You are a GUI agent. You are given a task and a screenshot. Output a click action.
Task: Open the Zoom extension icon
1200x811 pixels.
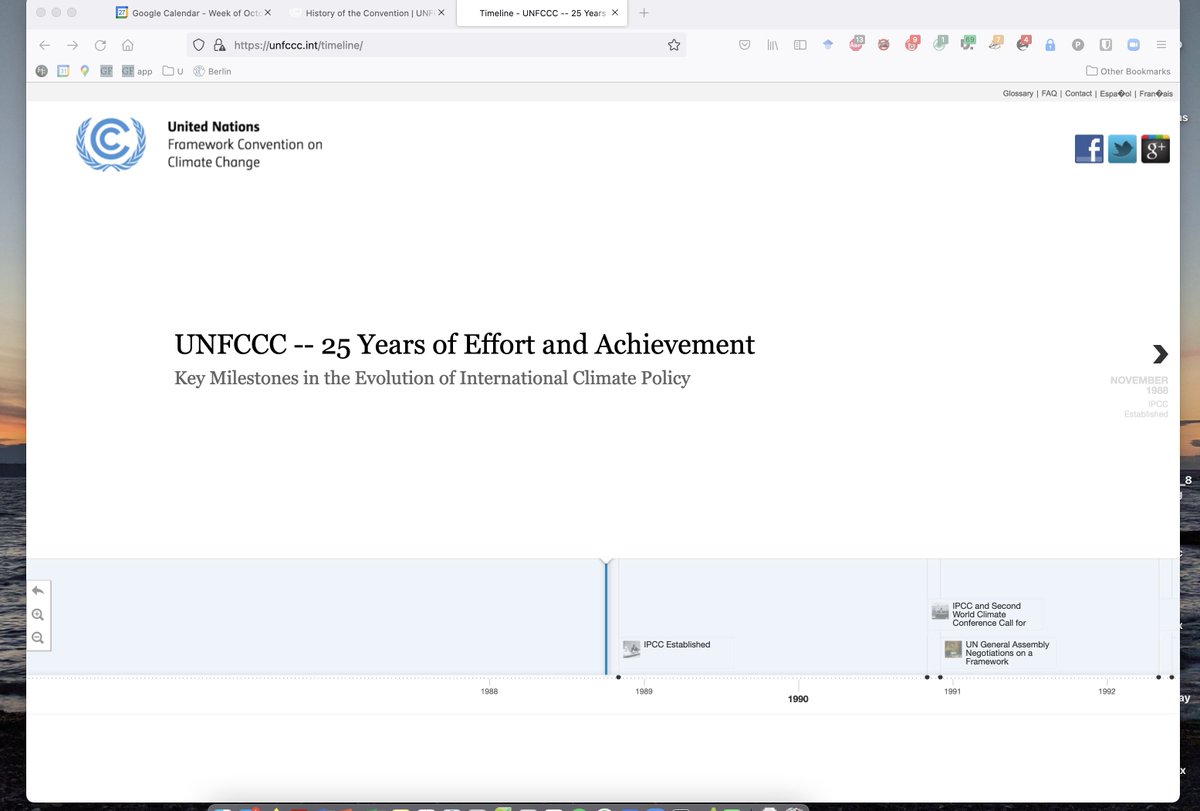pos(1134,45)
